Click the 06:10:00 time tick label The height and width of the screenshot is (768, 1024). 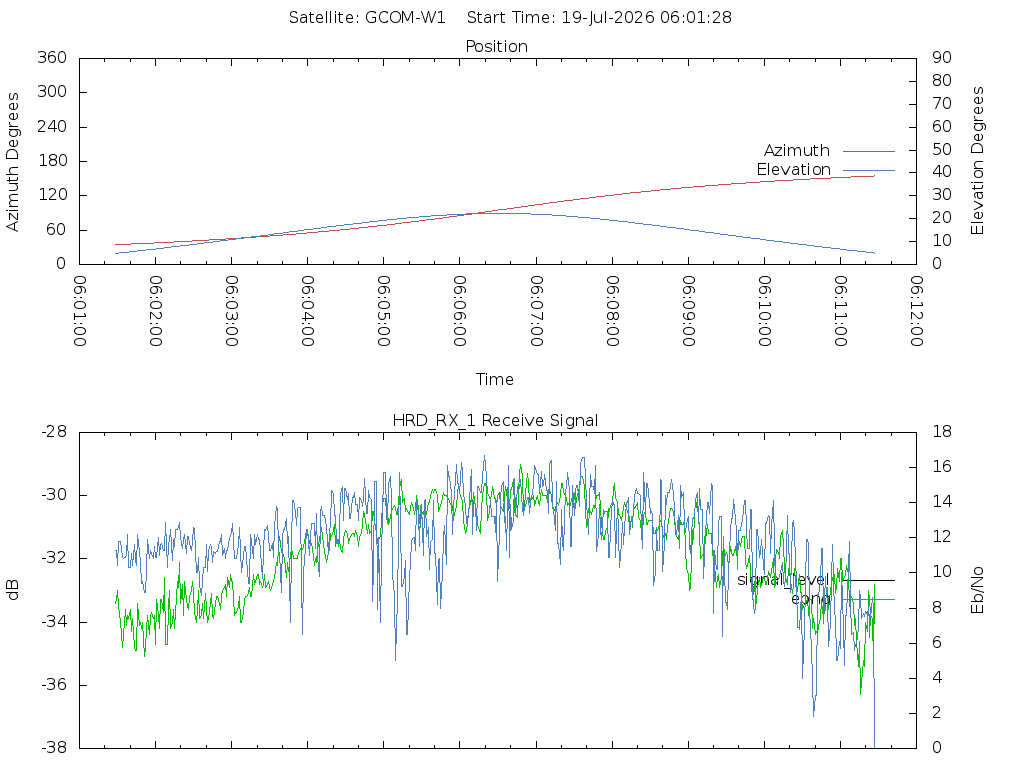point(765,311)
